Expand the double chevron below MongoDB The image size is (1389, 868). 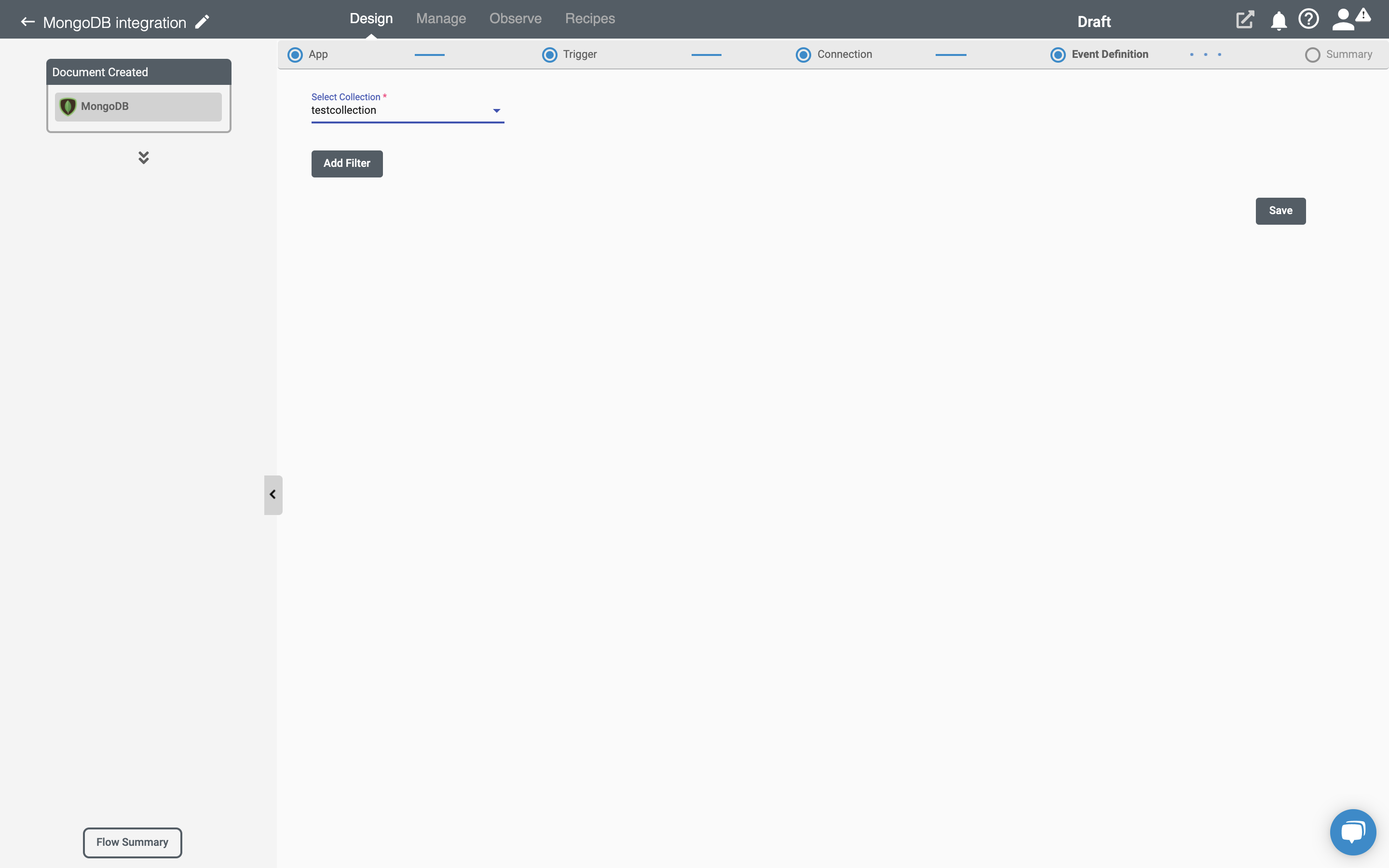[143, 156]
